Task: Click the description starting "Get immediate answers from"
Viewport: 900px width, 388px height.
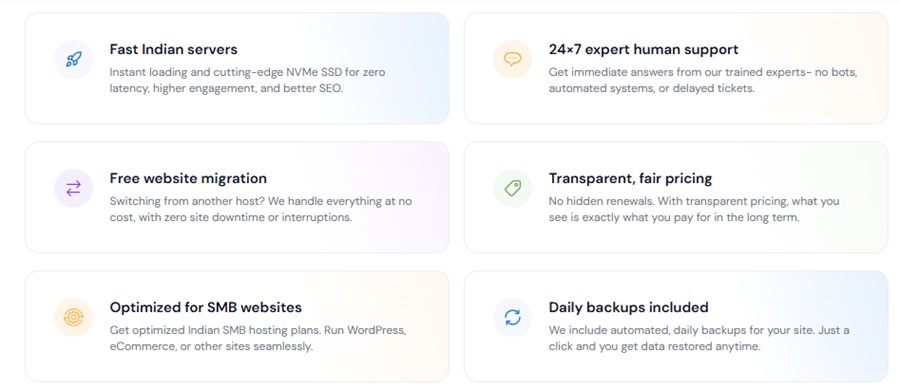Action: coord(703,81)
